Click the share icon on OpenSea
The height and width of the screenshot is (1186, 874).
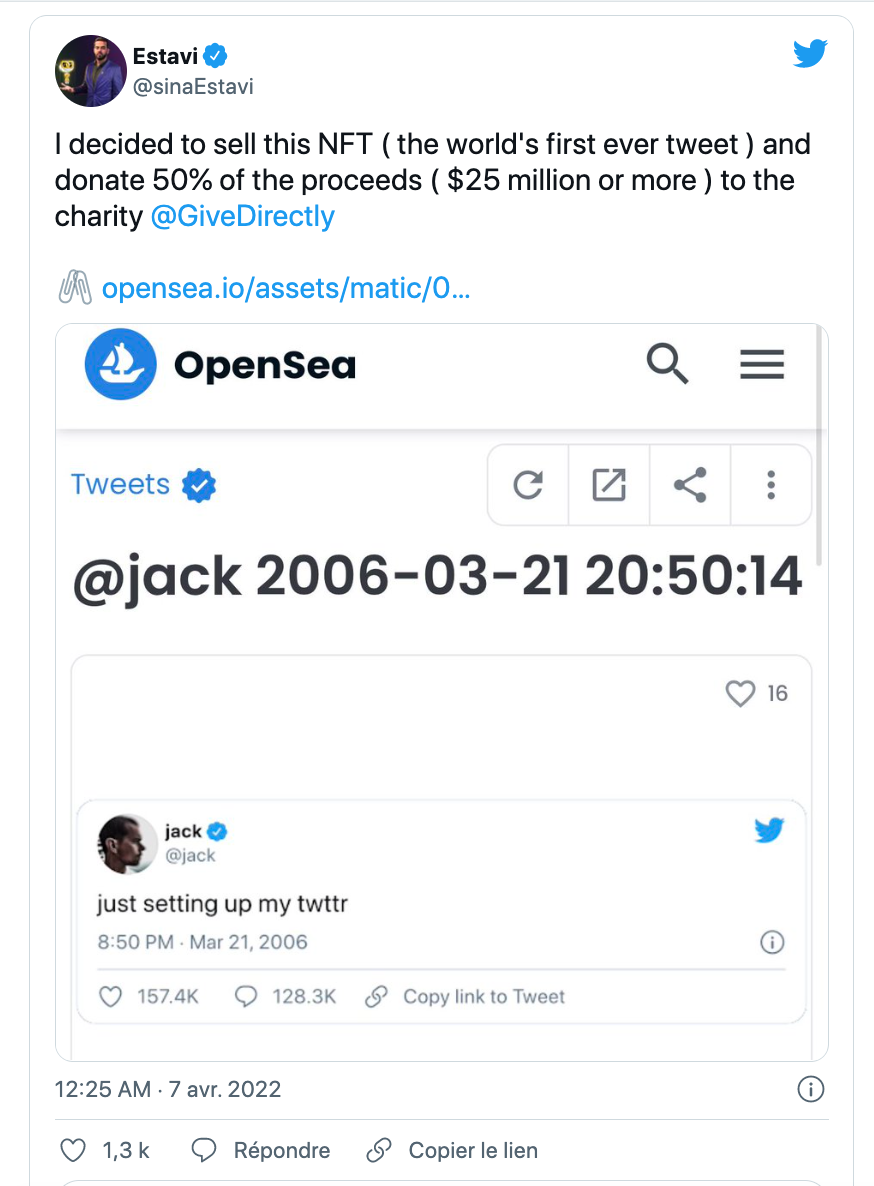[x=690, y=486]
